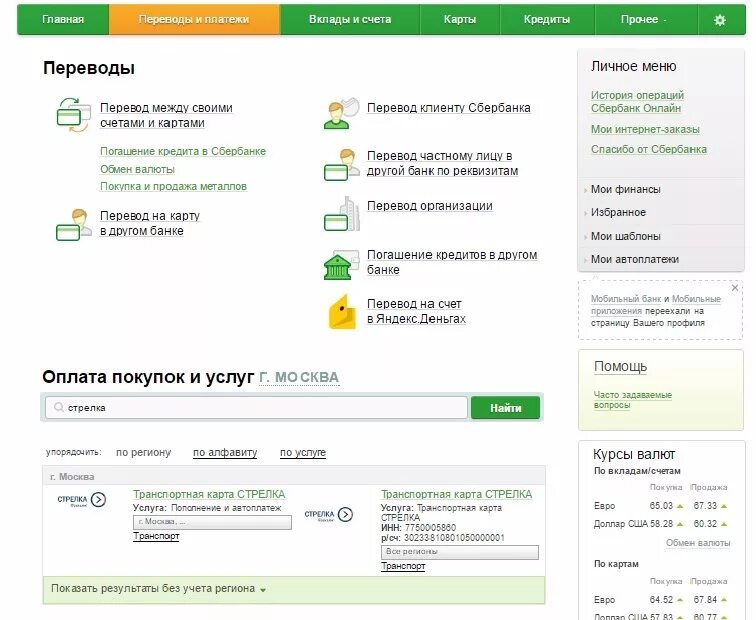Open the Кредиты tab
The width and height of the screenshot is (756, 620).
click(547, 19)
